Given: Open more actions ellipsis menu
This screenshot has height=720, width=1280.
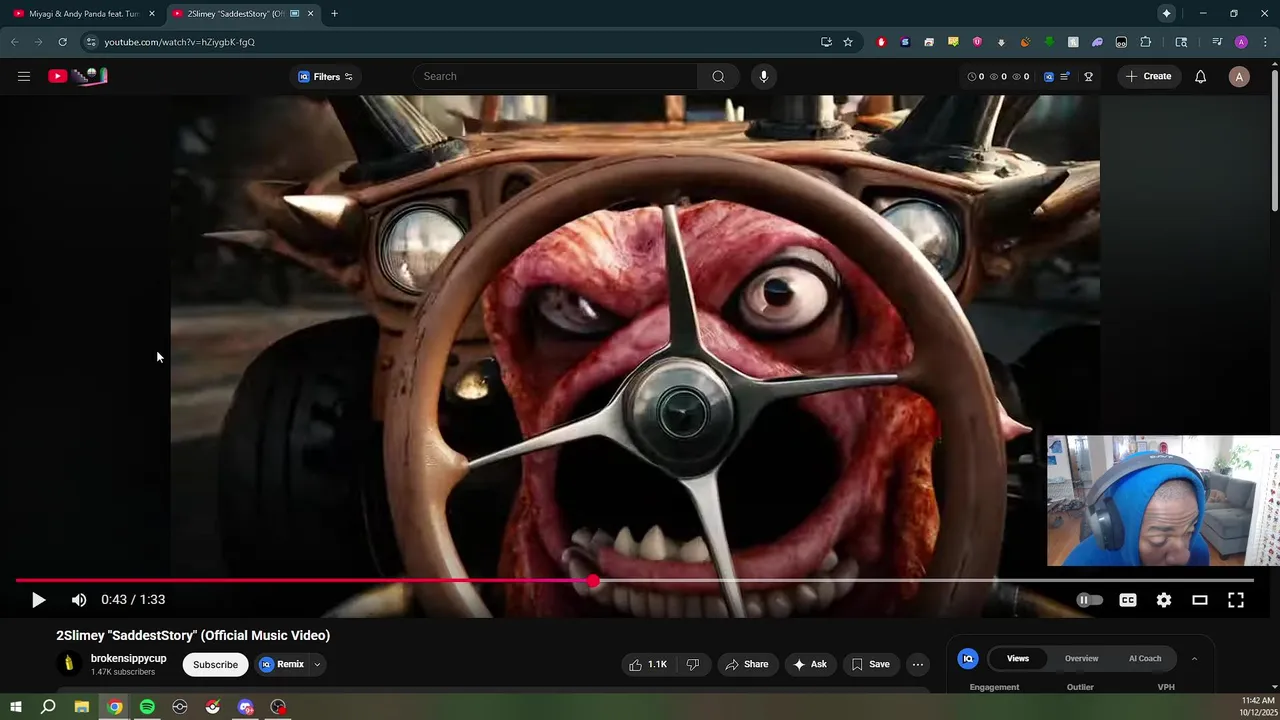Looking at the screenshot, I should (x=918, y=664).
